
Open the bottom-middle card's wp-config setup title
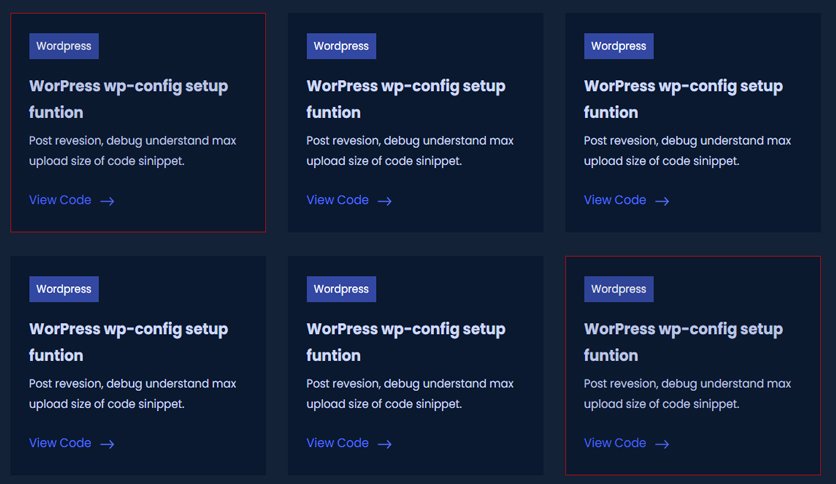(x=406, y=342)
